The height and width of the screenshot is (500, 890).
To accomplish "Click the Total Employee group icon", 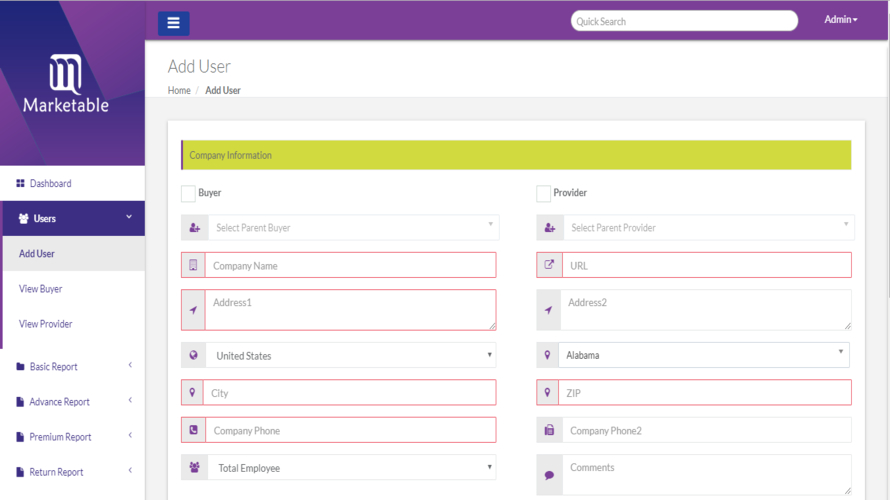I will click(x=194, y=467).
